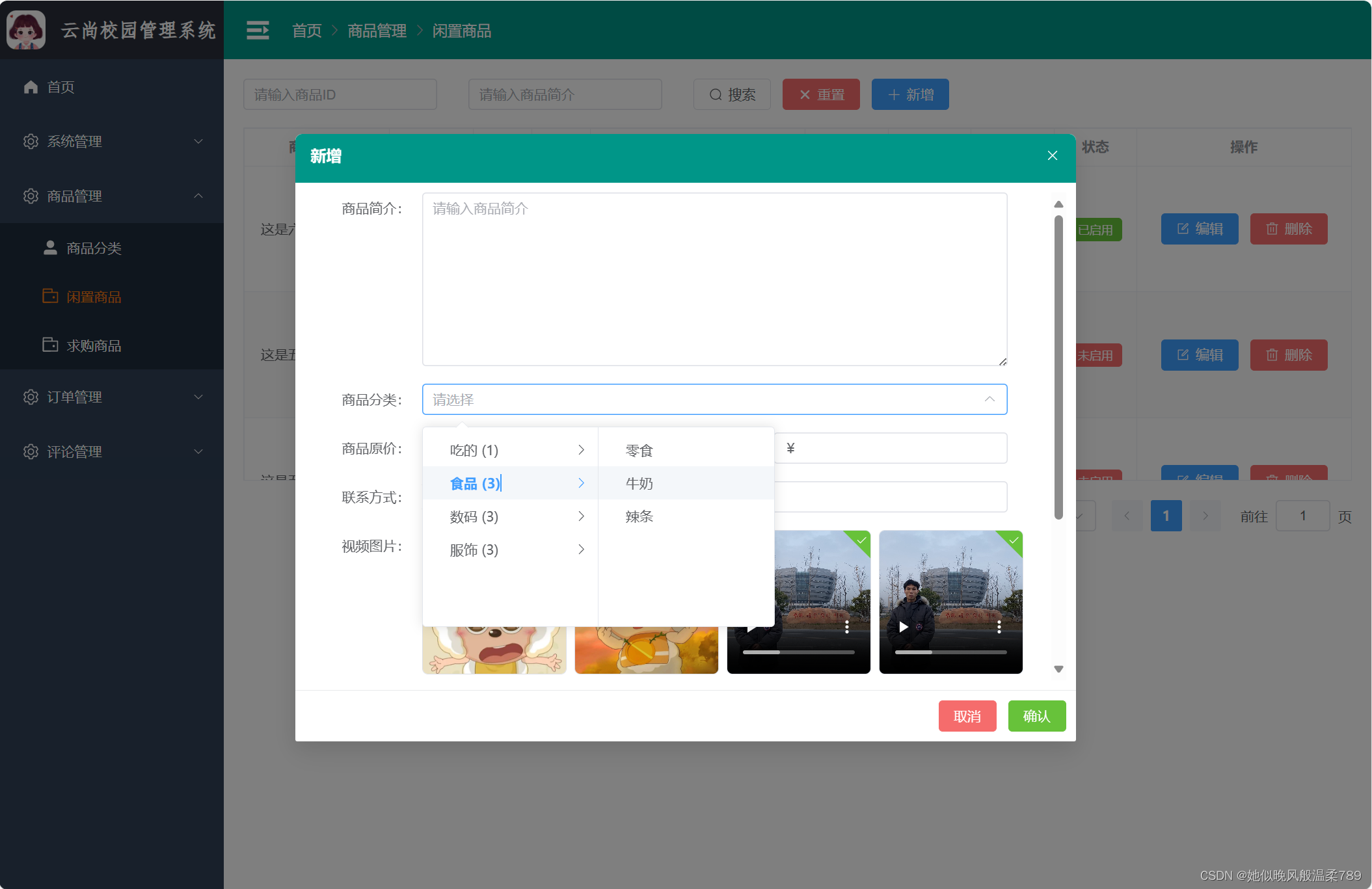Viewport: 1372px width, 889px height.
Task: Click the 取消 button
Action: 967,716
